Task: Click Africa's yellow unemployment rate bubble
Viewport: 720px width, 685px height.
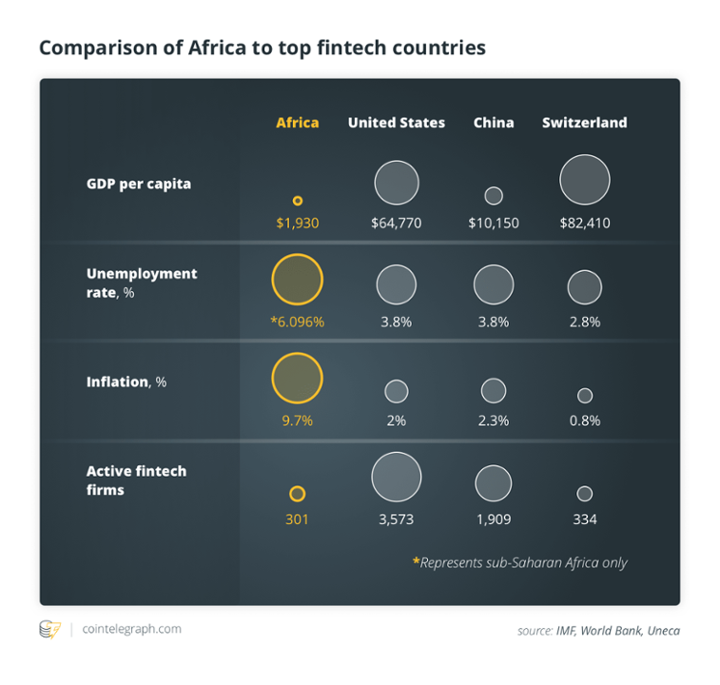Action: 297,280
